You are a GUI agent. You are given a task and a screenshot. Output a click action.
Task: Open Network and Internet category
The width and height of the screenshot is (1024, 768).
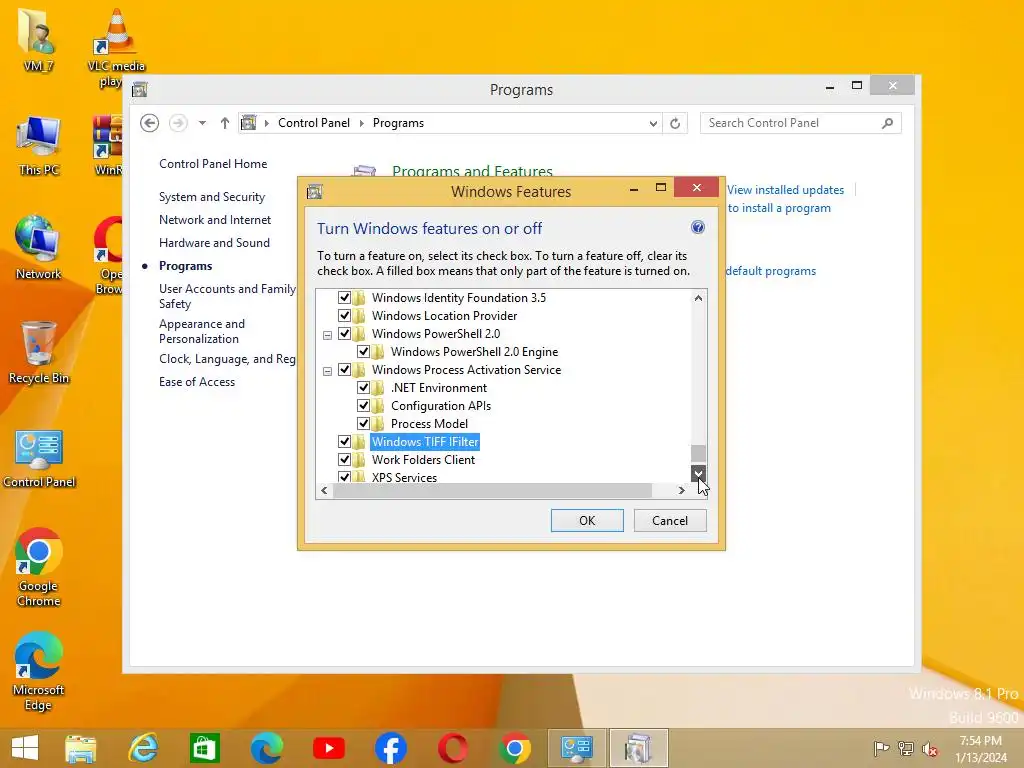coord(215,220)
